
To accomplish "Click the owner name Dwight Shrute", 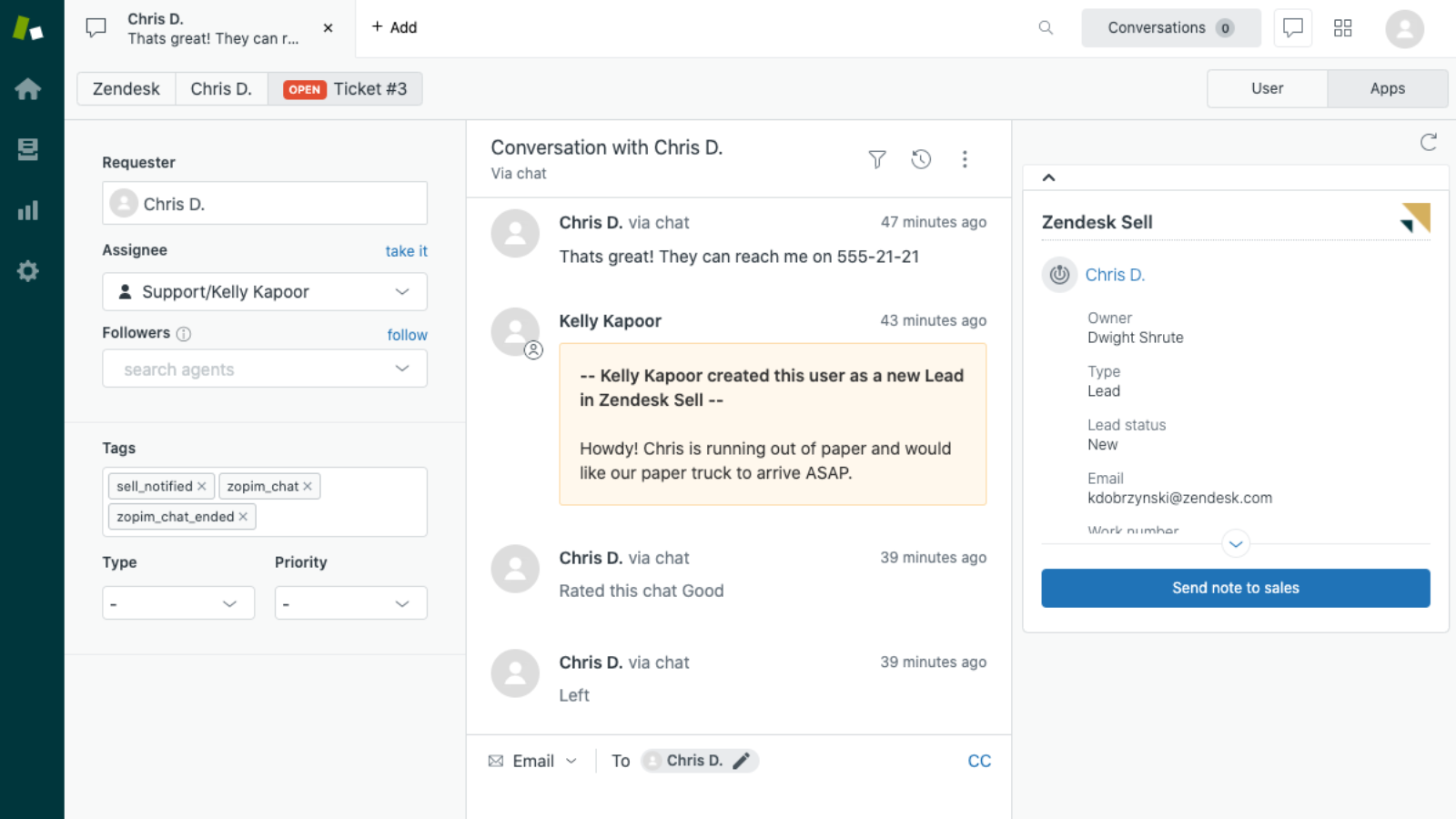I will [1136, 338].
